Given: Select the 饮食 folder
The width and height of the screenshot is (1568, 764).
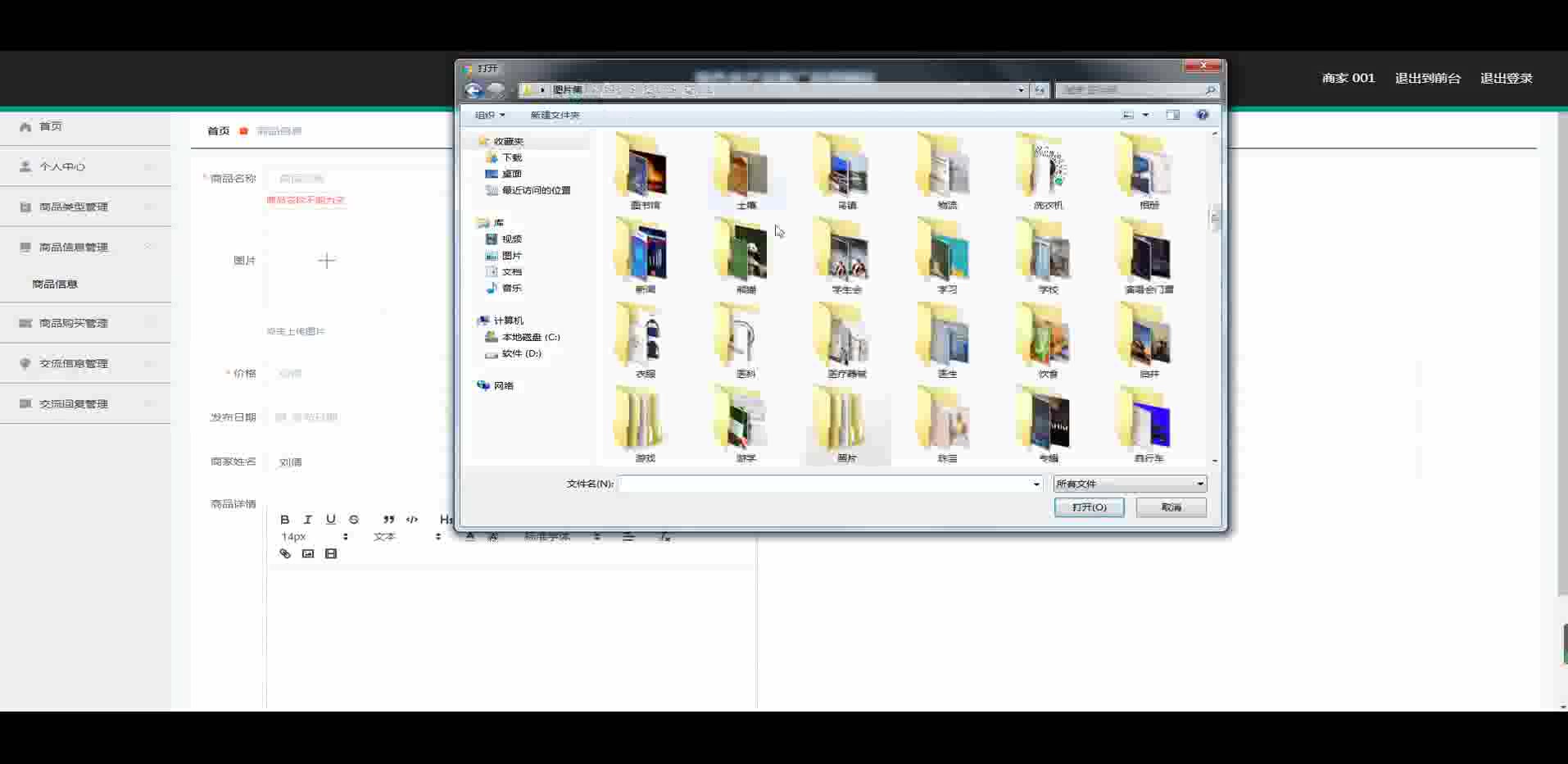Looking at the screenshot, I should click(1048, 340).
